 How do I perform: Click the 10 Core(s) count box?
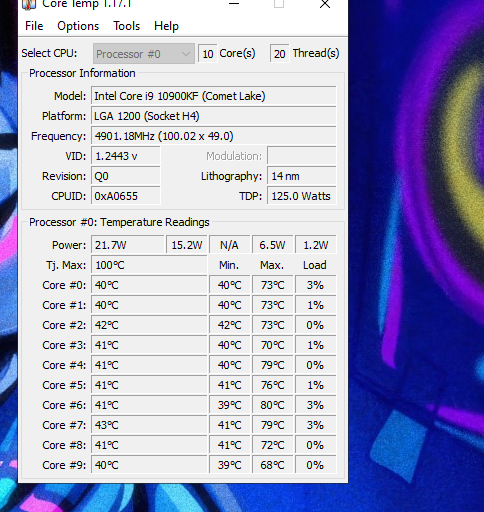208,54
